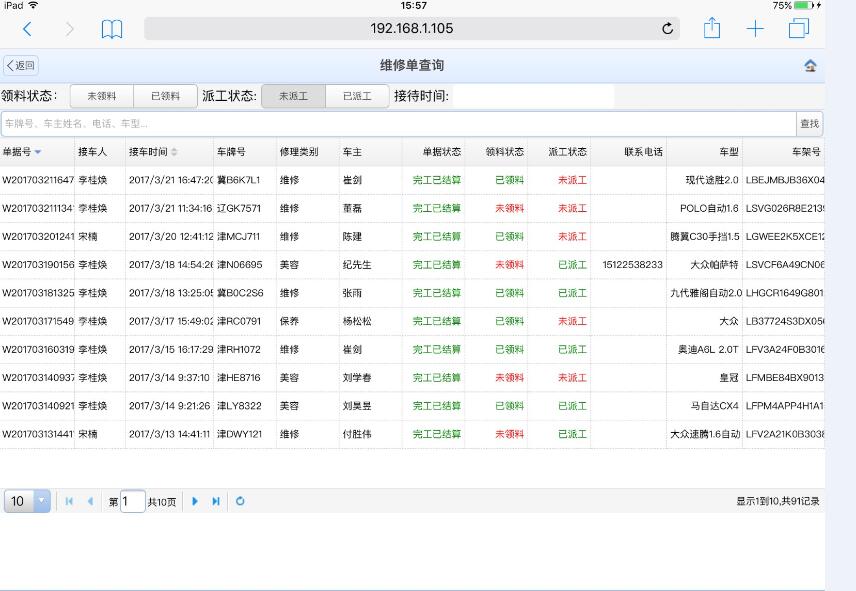Open the page size dropdown showing 10
The height and width of the screenshot is (591, 856).
click(41, 501)
